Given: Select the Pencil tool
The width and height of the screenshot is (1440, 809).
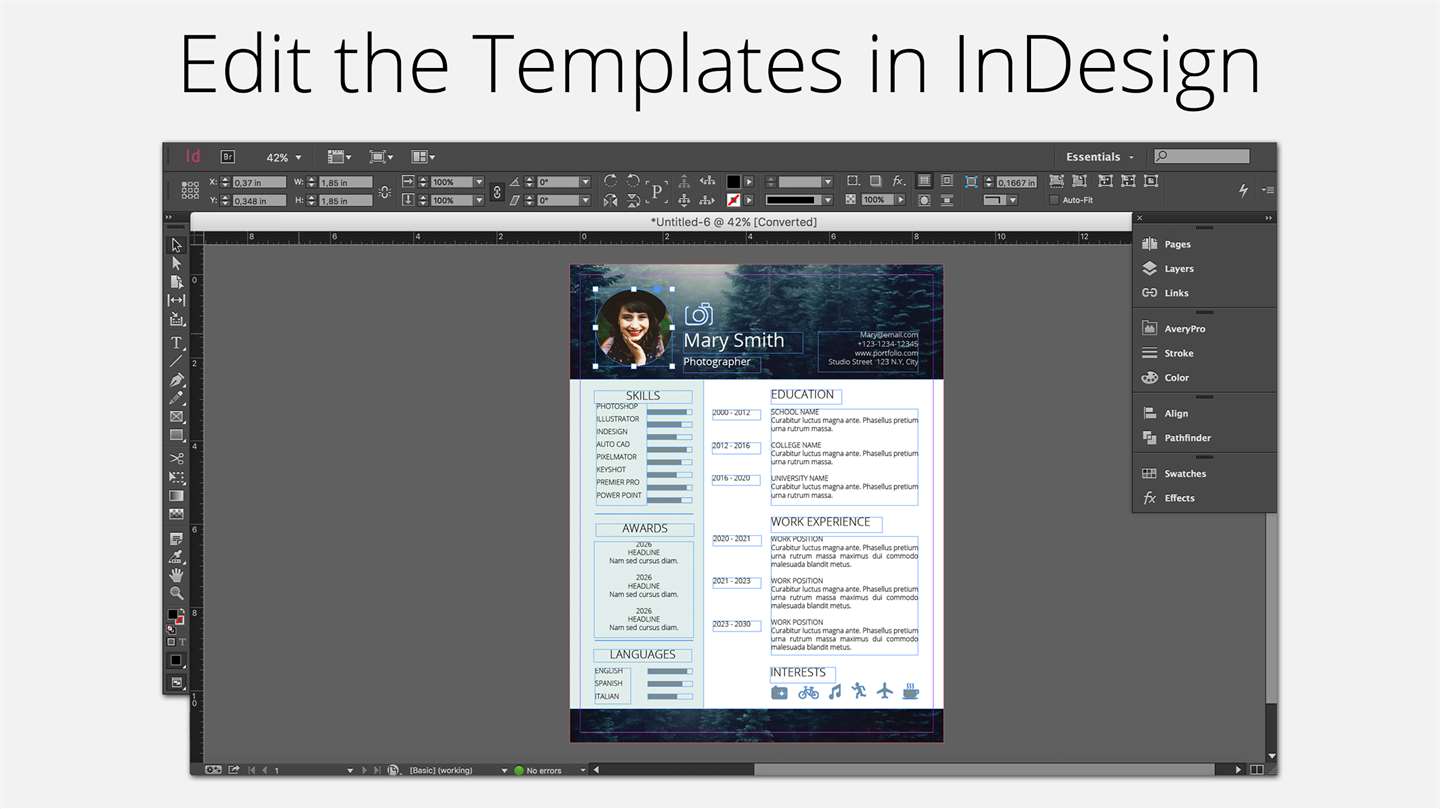Looking at the screenshot, I should tap(176, 398).
